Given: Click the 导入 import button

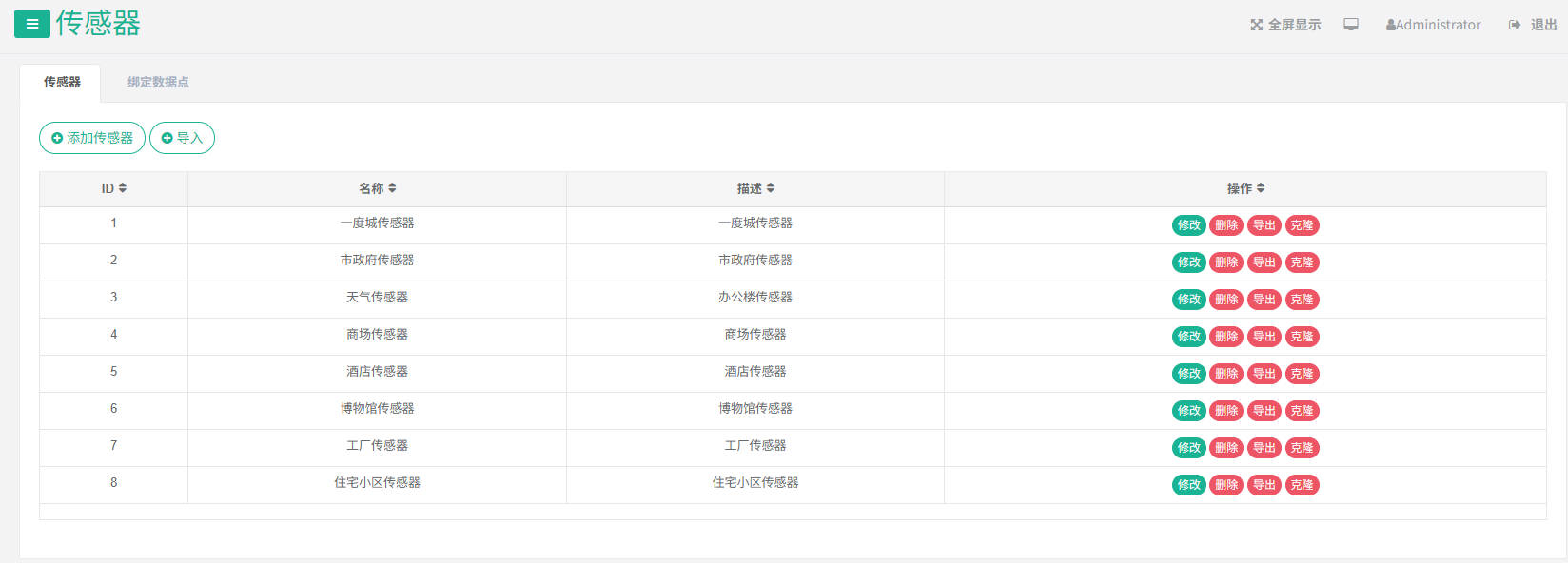Looking at the screenshot, I should point(182,138).
